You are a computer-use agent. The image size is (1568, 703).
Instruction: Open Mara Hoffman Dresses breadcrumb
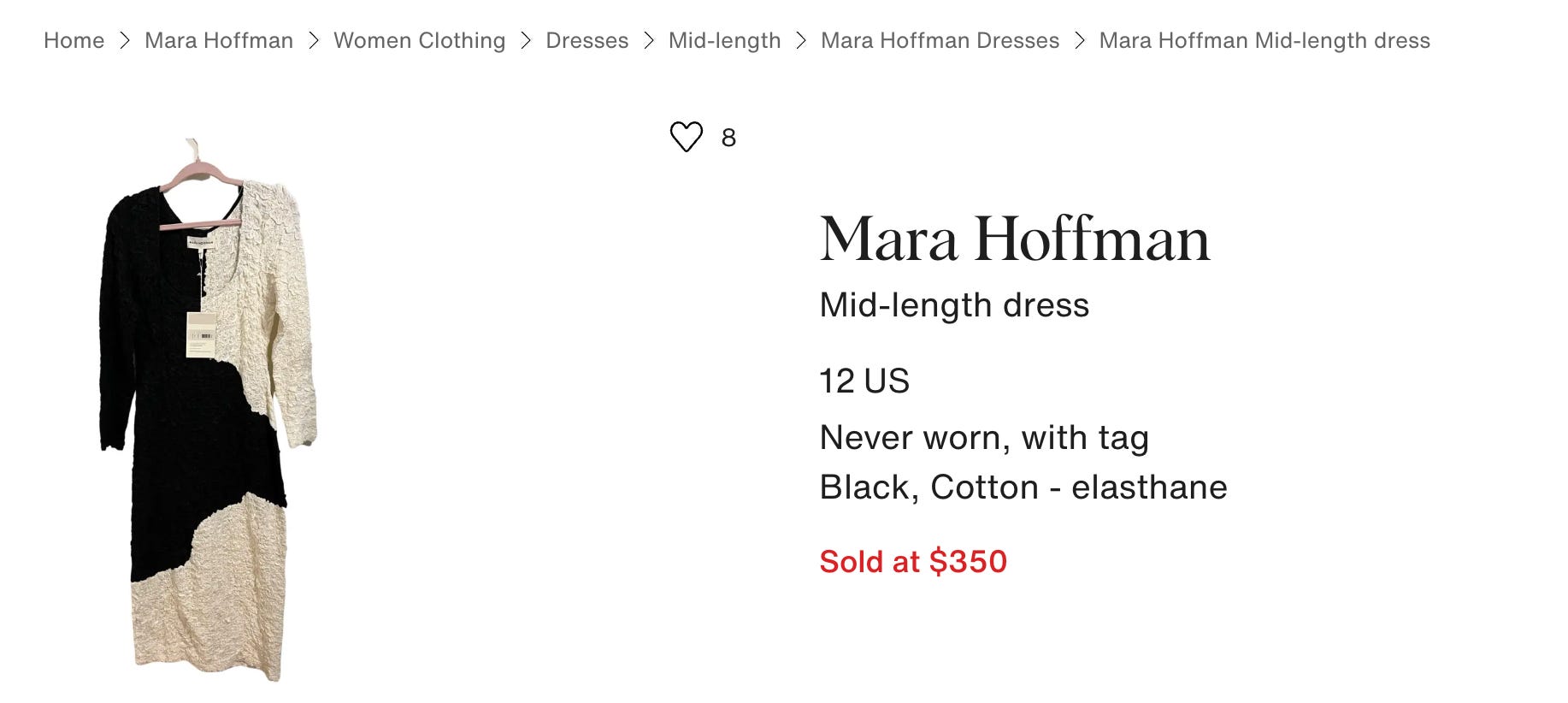pyautogui.click(x=940, y=40)
